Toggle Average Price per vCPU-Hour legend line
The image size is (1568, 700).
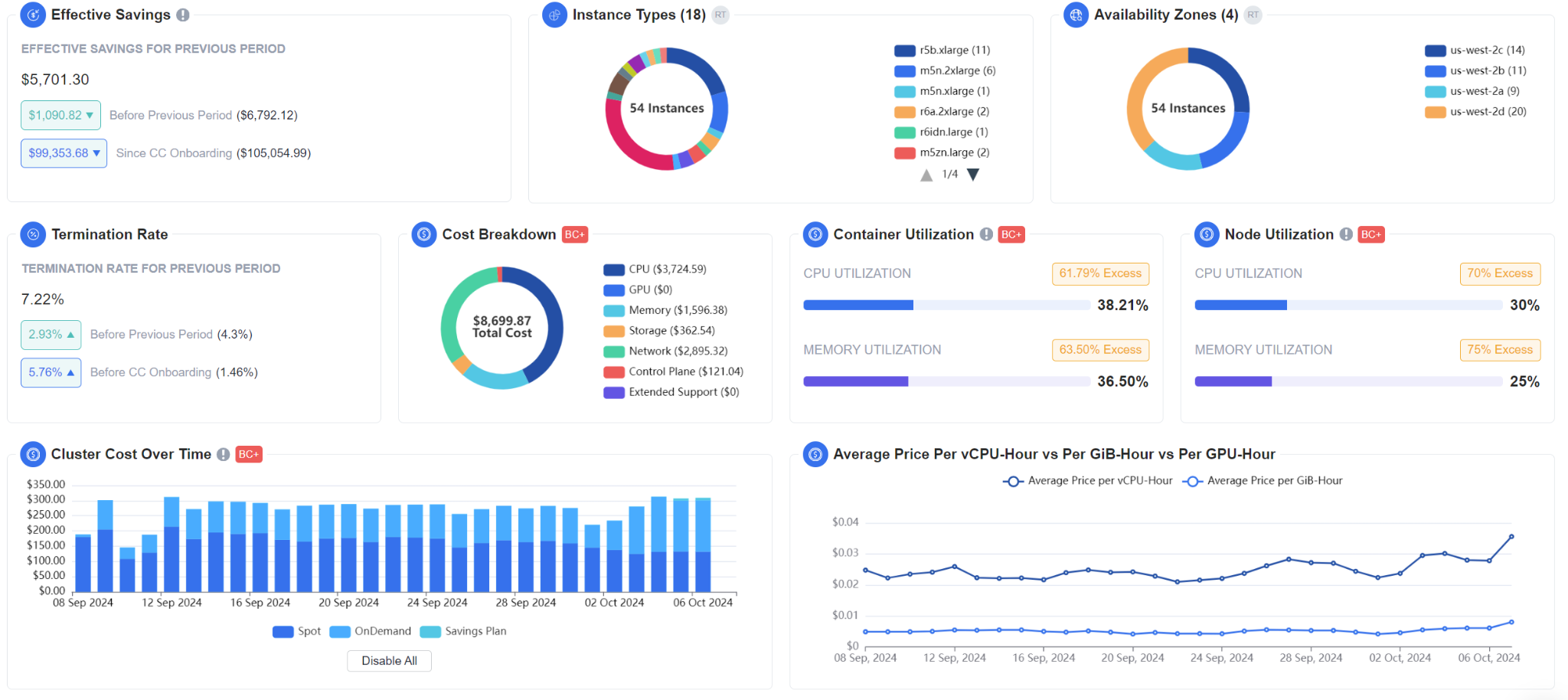pyautogui.click(x=1087, y=481)
